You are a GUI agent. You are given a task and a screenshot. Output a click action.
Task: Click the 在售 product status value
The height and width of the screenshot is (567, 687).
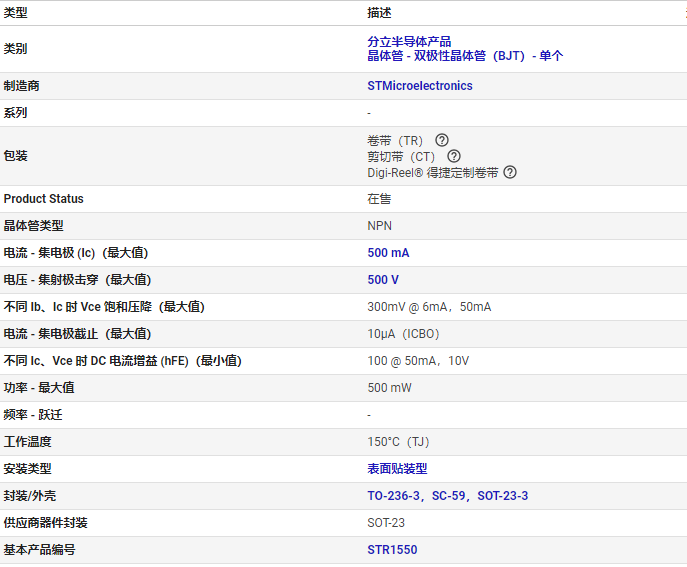(x=379, y=199)
